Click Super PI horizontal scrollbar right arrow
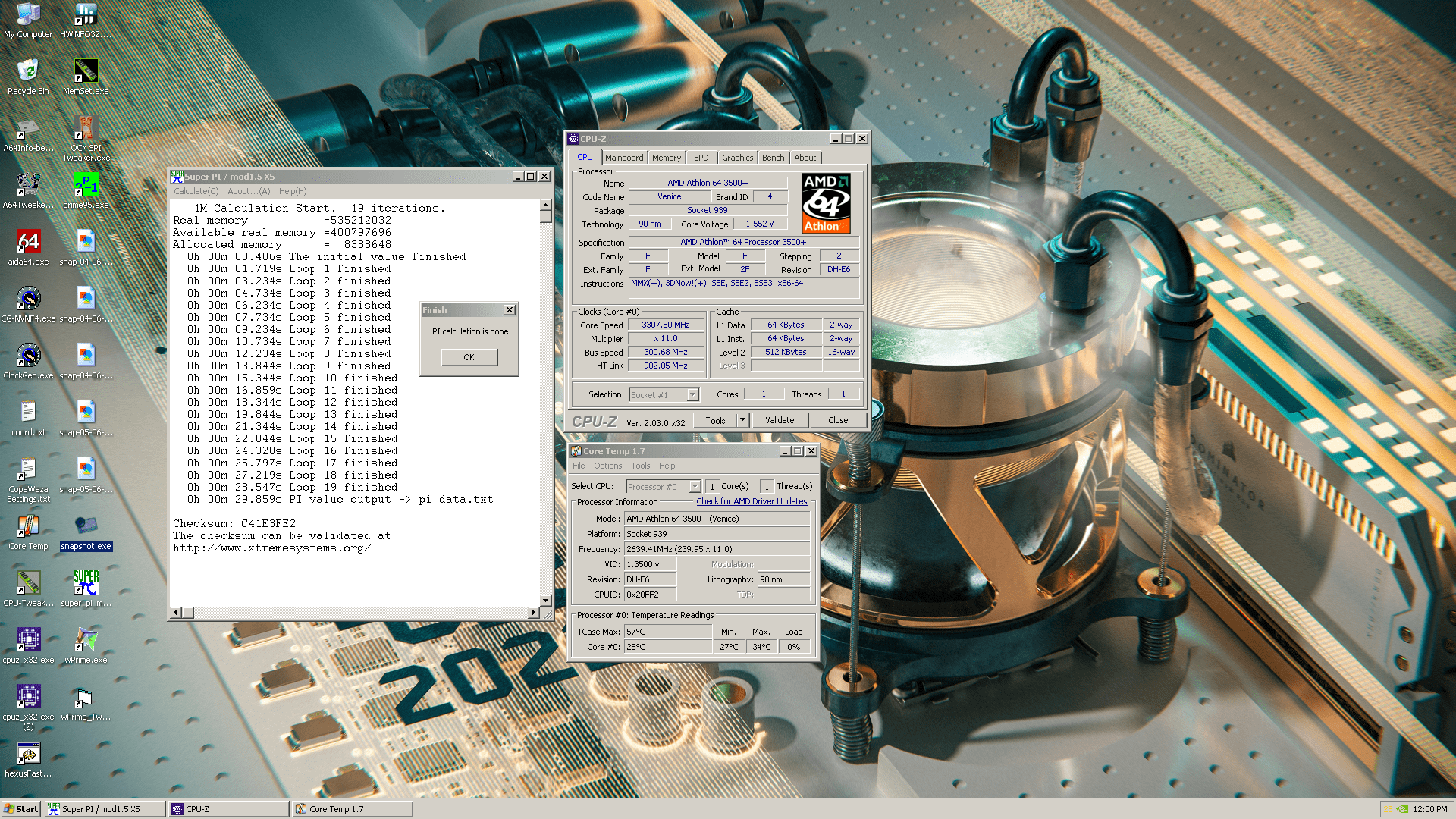 tap(534, 612)
